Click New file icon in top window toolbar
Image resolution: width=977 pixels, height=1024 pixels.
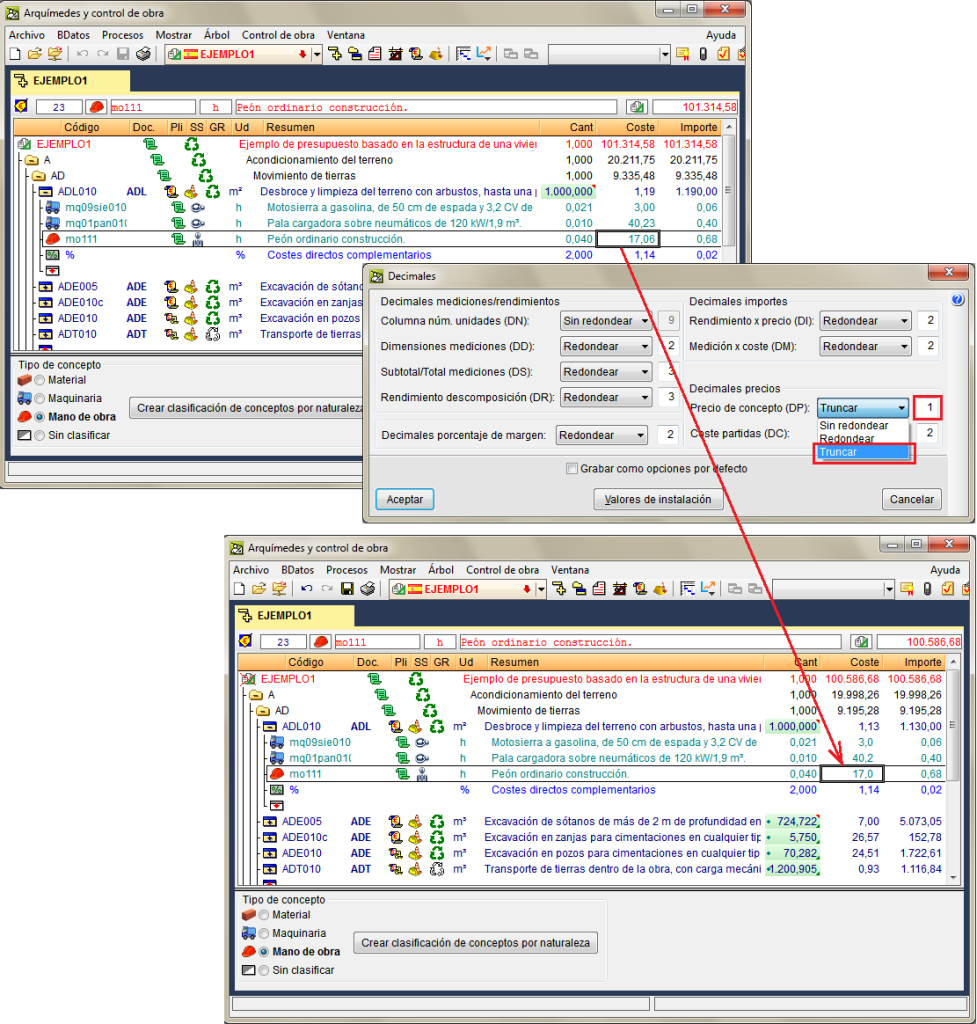[15, 54]
